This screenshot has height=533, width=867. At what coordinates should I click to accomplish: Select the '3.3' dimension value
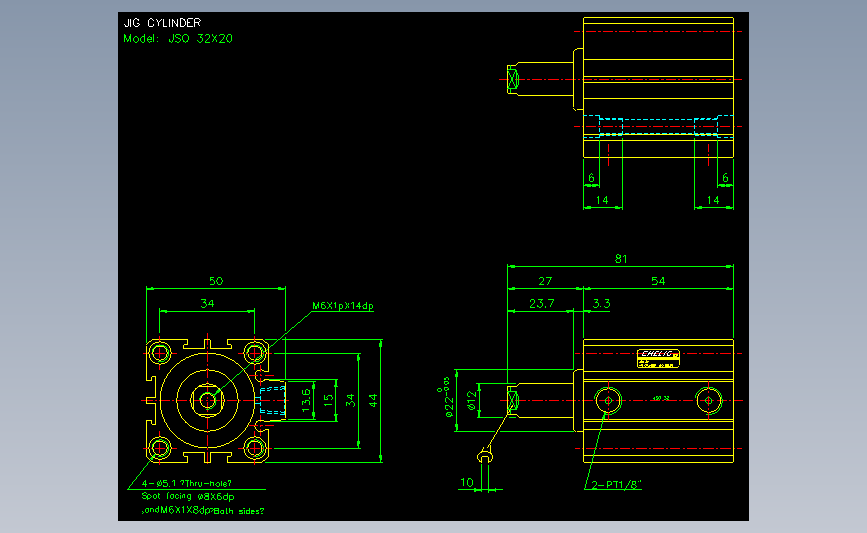point(601,304)
